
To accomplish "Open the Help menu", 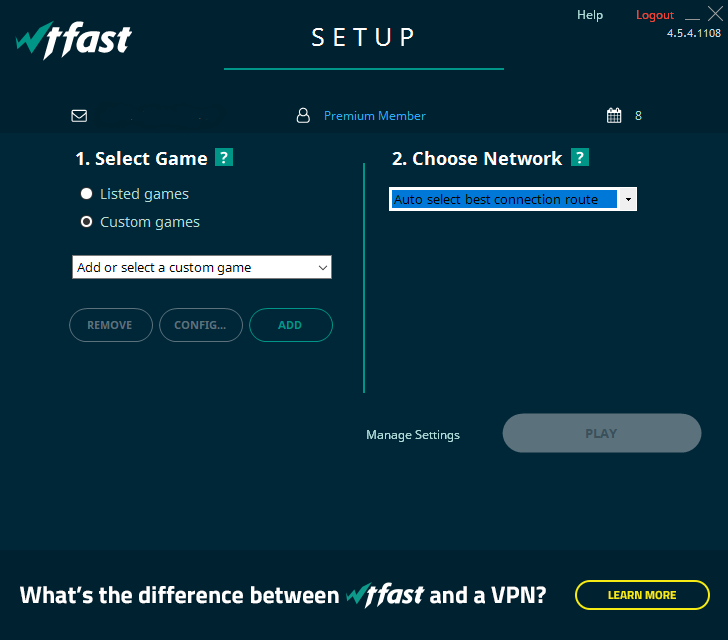I will tap(590, 15).
